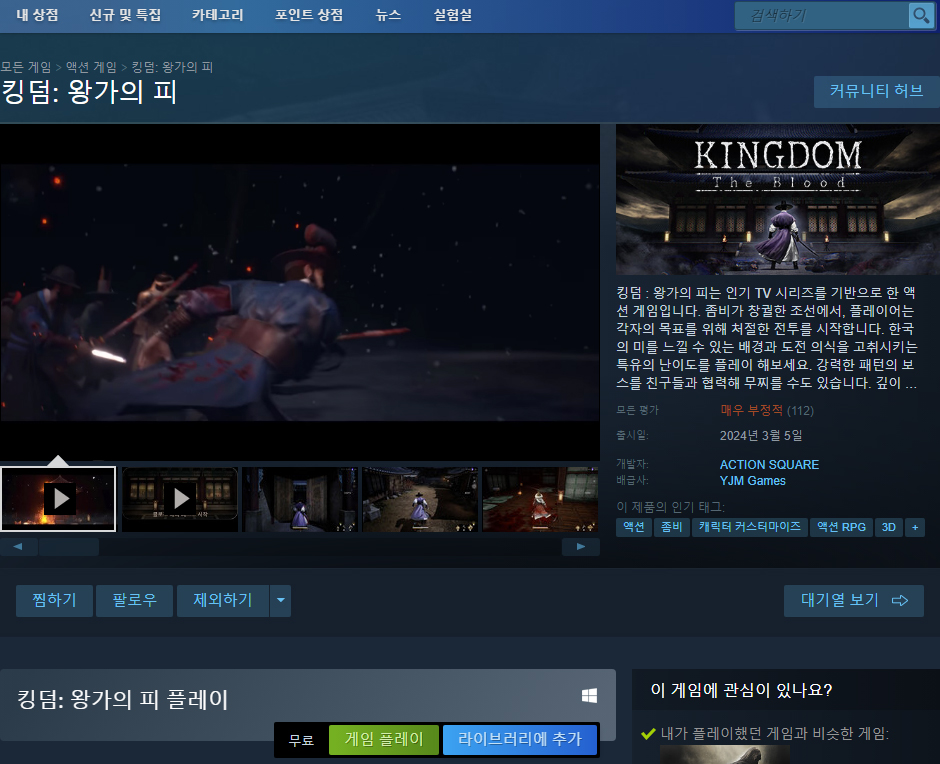Screen dimensions: 940x764
Task: Click the 이 게임에 관심이 있나요? heading
Action: [x=741, y=690]
